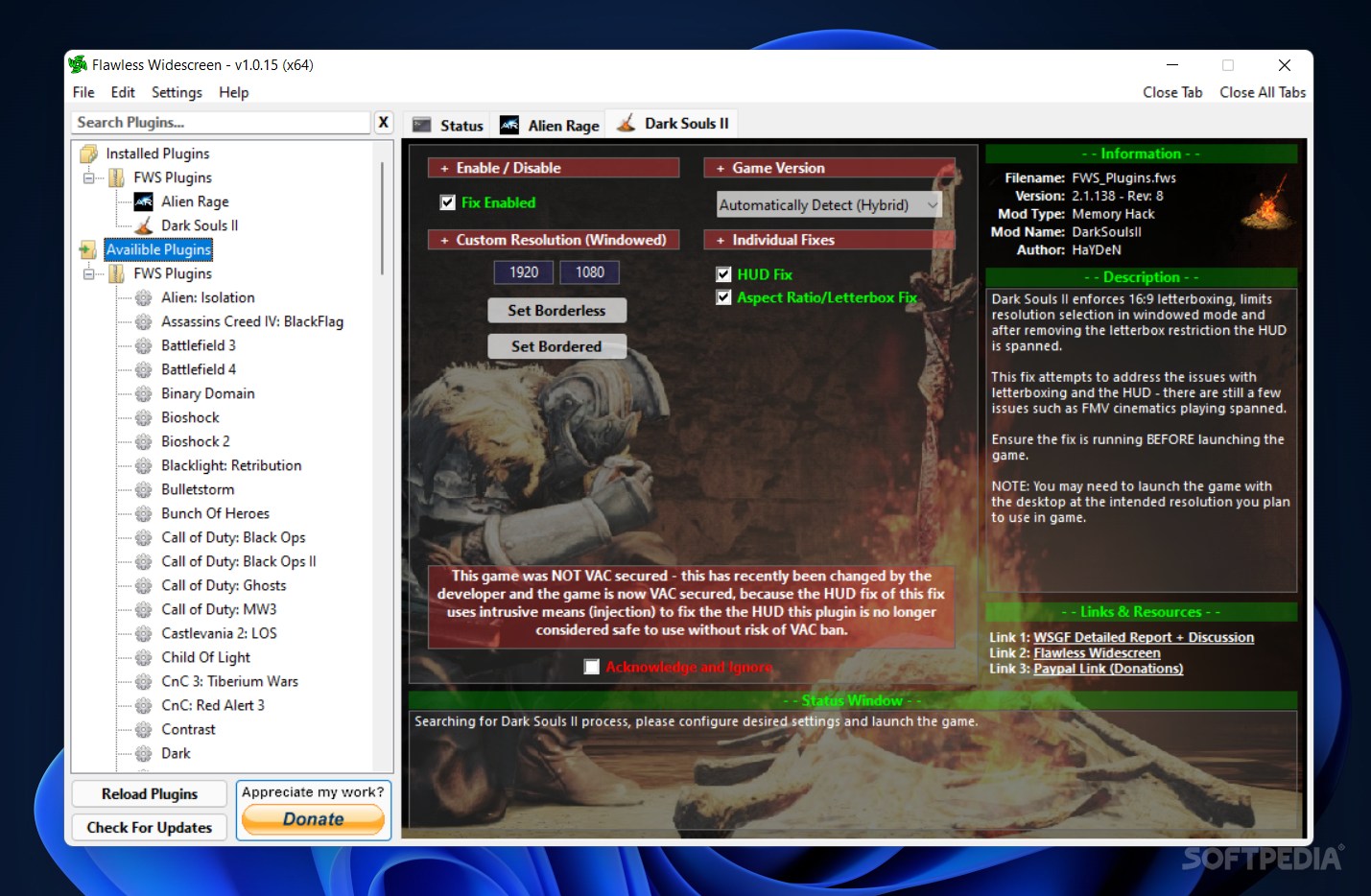Click the gear icon beside Bunch Of Heroes
The width and height of the screenshot is (1371, 896).
click(x=143, y=513)
